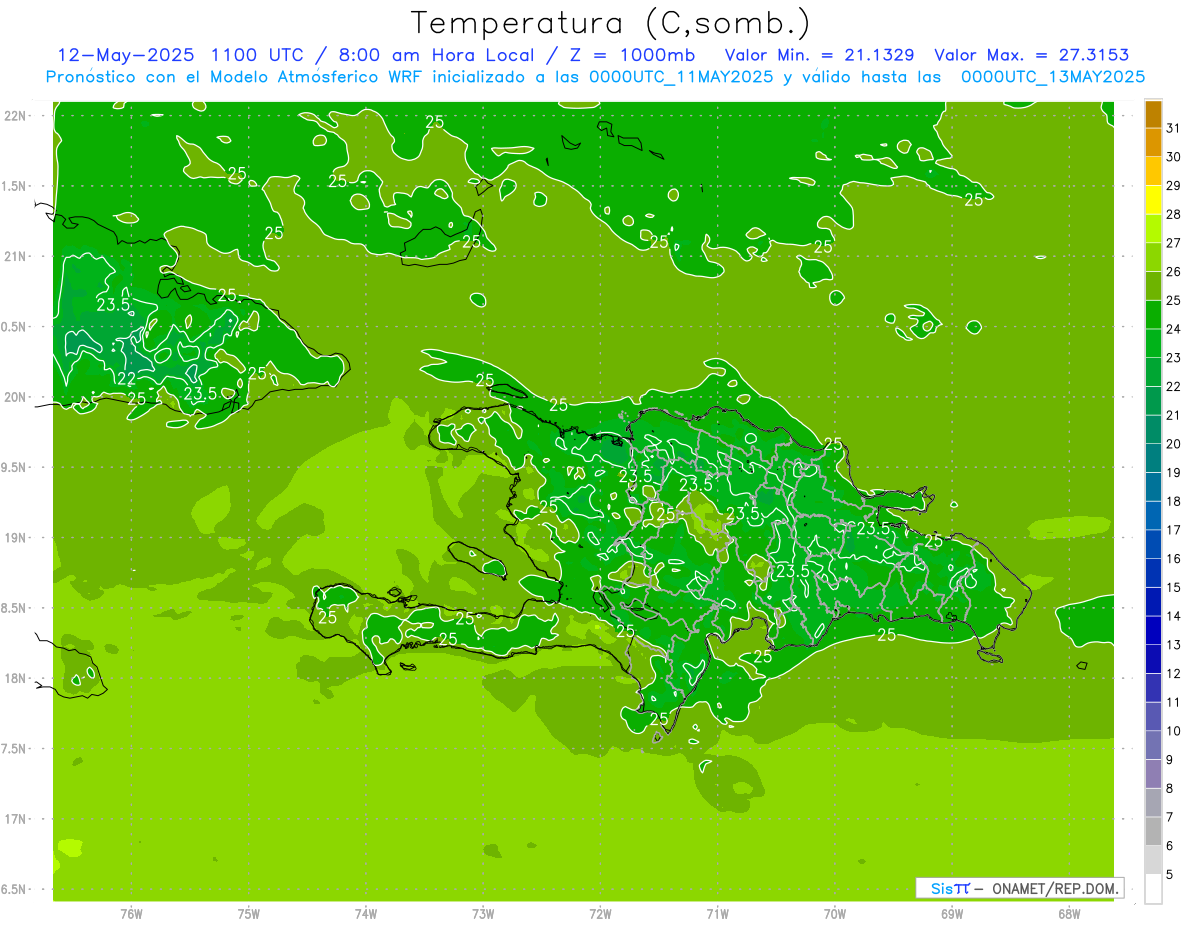Click the "17N" latitude axis label
The image size is (1200, 927).
click(x=16, y=819)
